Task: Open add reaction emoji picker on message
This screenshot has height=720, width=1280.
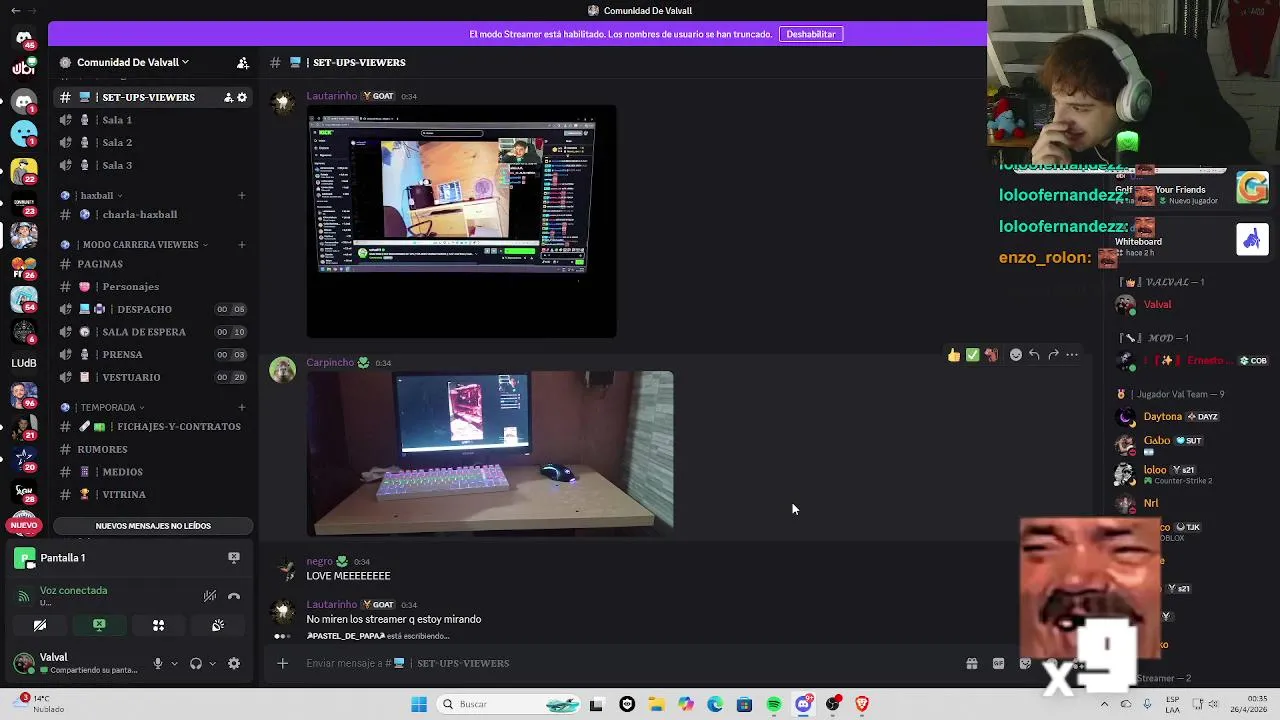Action: 1016,355
